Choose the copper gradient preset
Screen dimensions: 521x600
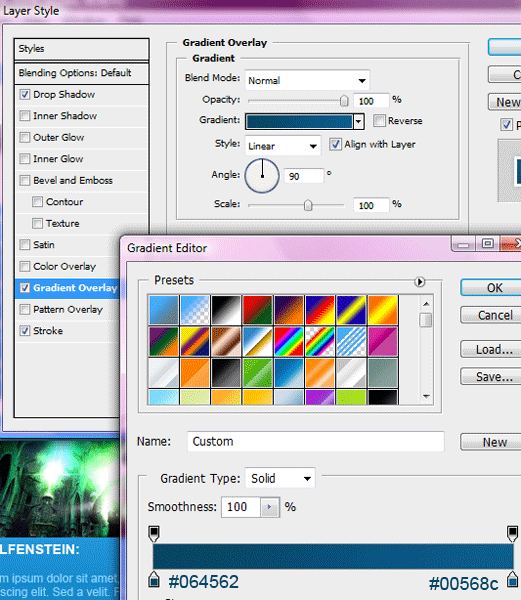pyautogui.click(x=226, y=341)
